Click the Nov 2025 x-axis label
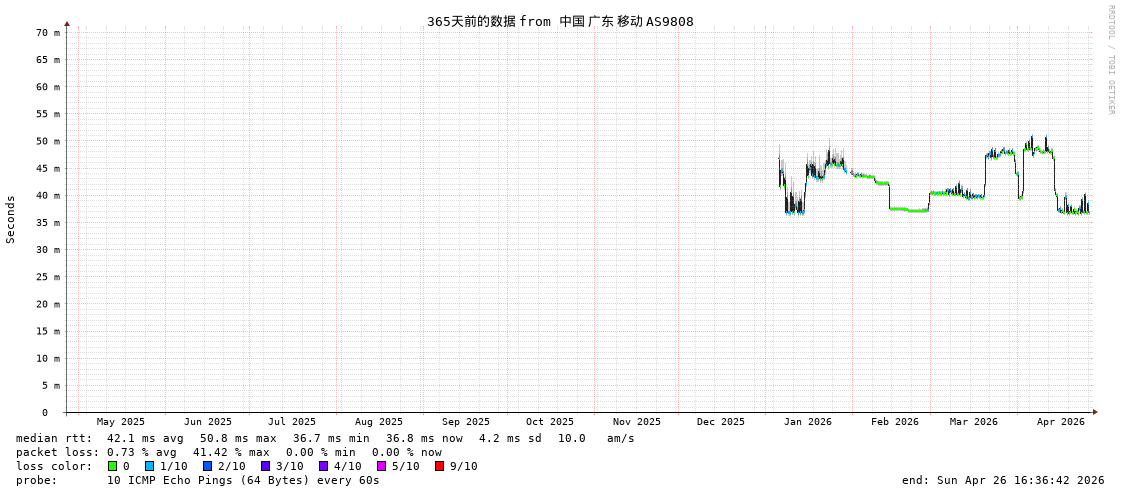Image resolution: width=1121 pixels, height=494 pixels. (636, 422)
